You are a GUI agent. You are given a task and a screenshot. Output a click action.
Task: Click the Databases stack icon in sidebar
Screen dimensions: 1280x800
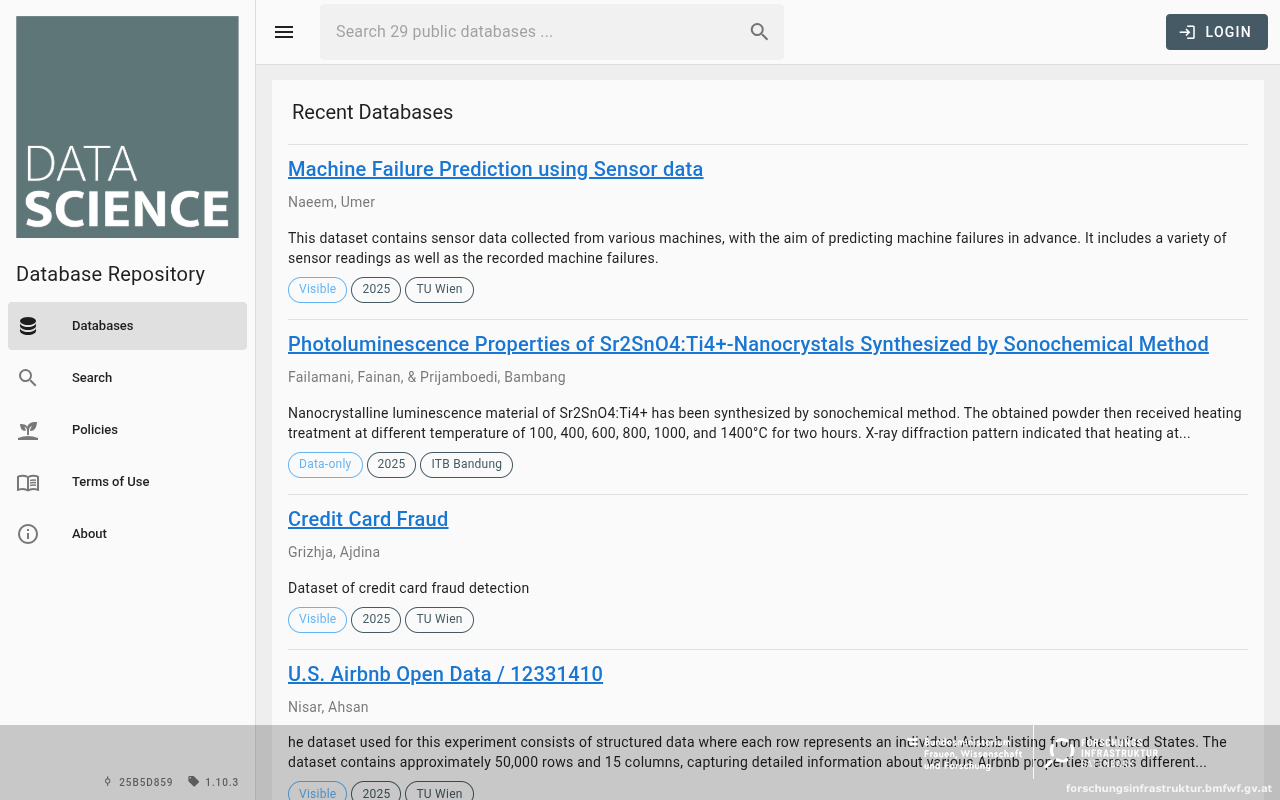click(28, 326)
